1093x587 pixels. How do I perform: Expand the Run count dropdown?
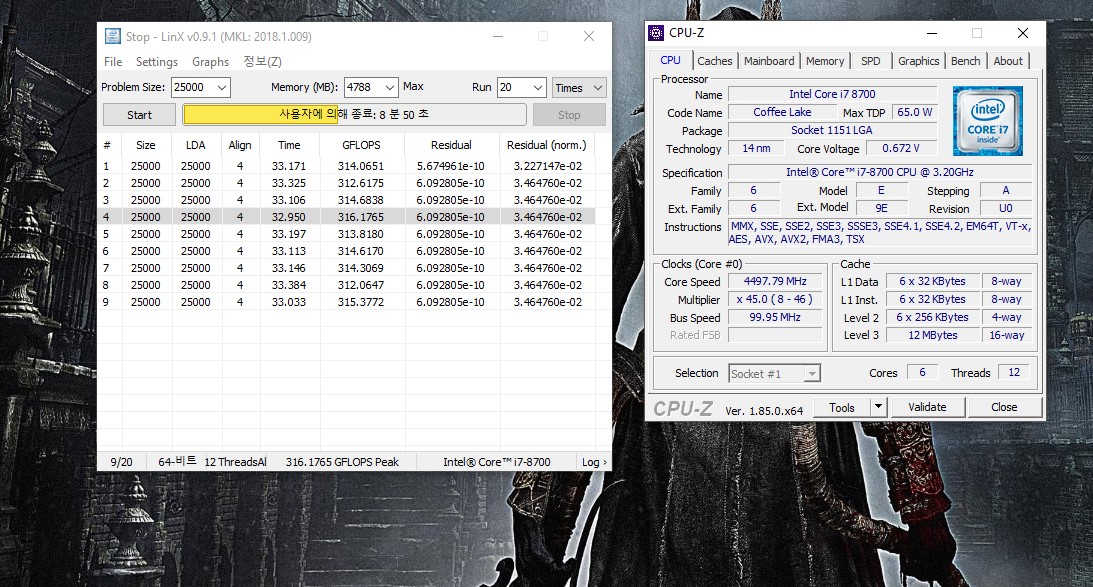pyautogui.click(x=537, y=87)
